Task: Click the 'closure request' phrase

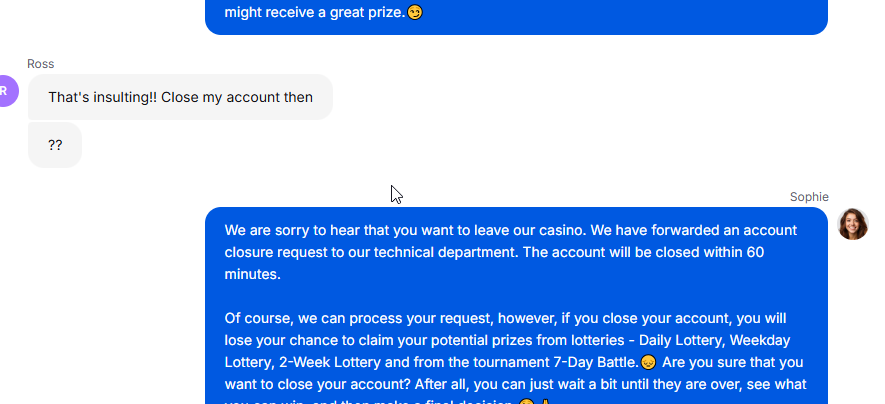Action: point(269,252)
